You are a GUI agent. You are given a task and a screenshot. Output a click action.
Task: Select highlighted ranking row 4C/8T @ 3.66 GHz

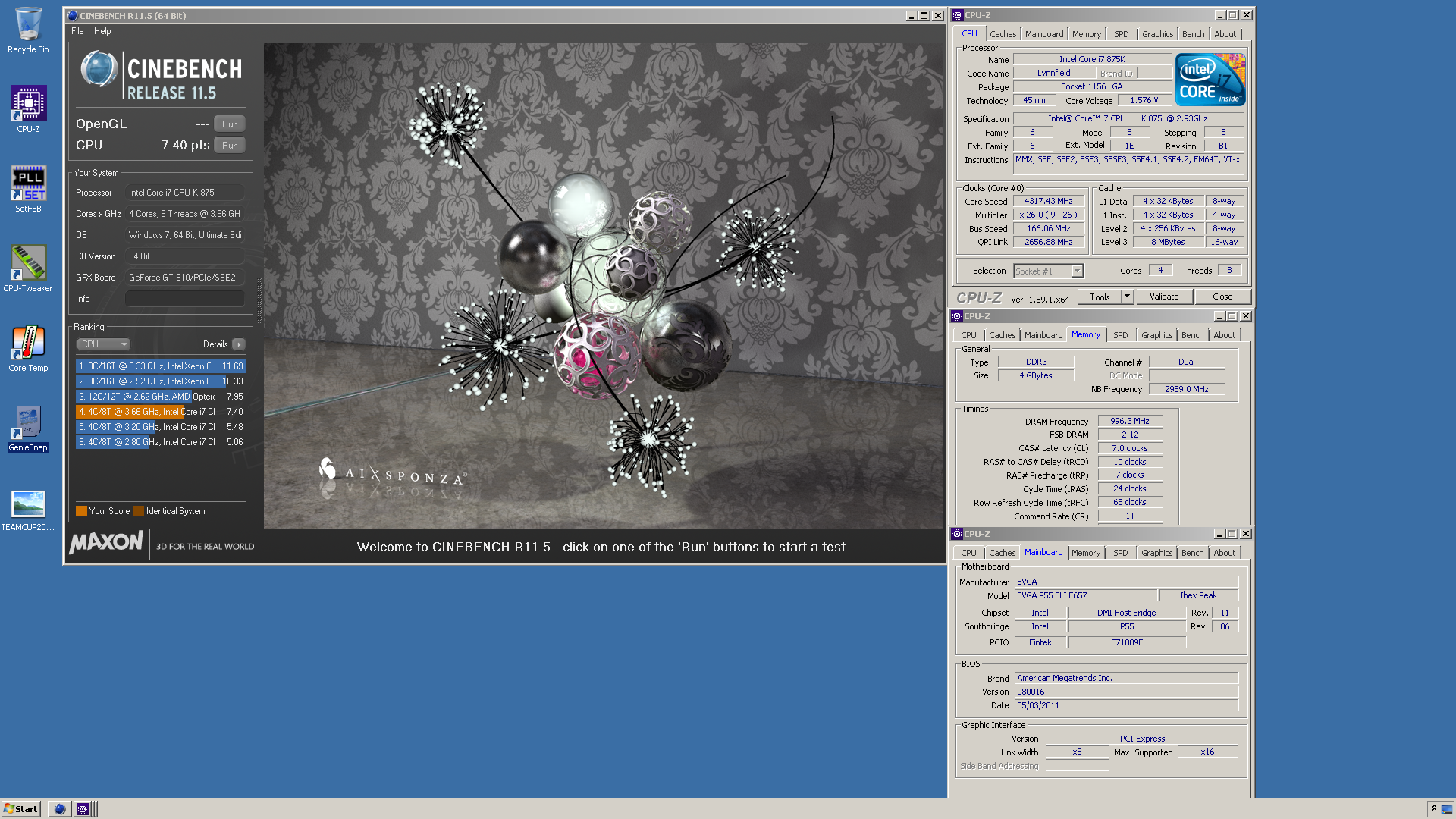point(161,412)
